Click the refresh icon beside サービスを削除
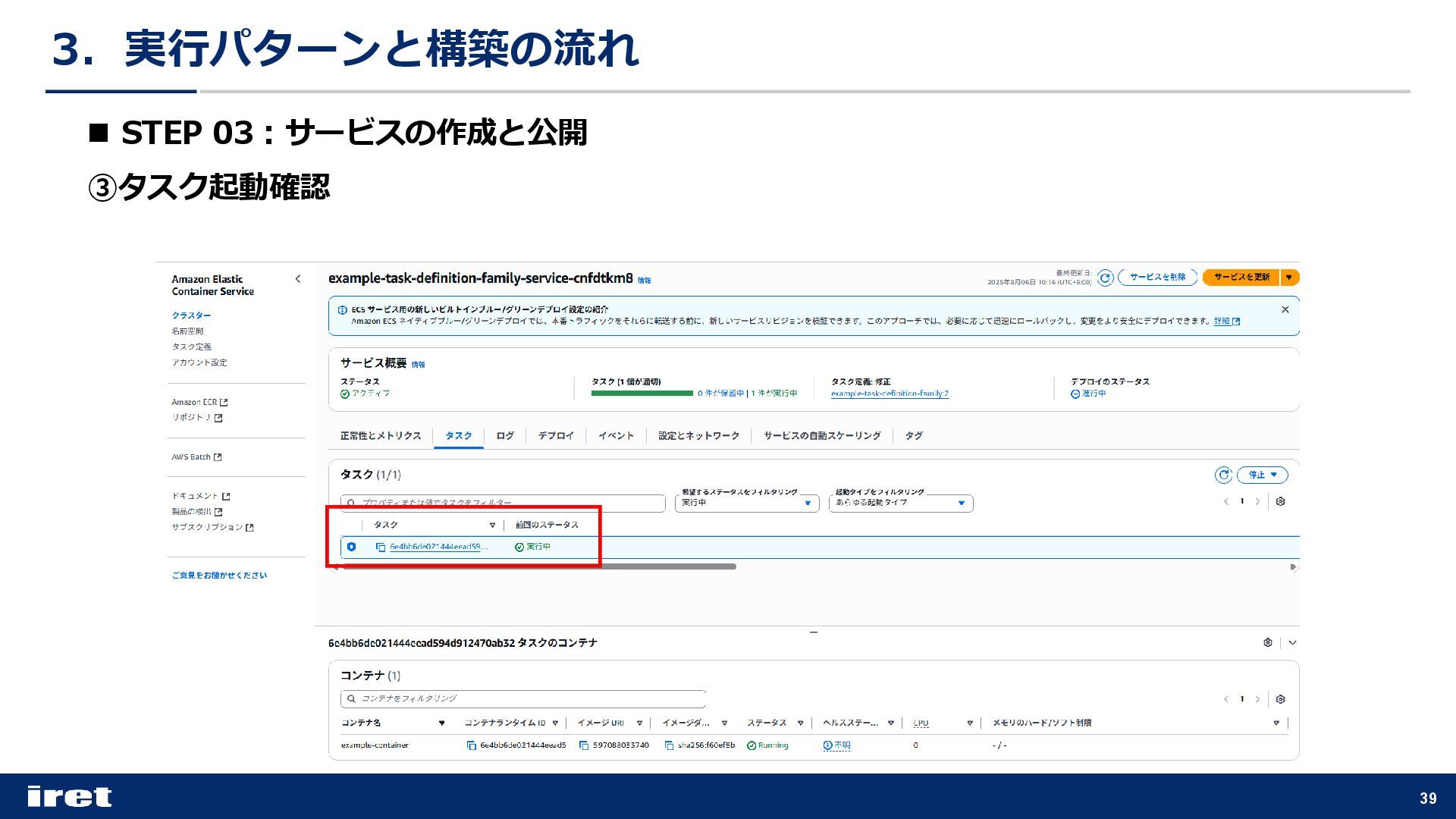This screenshot has height=819, width=1456. click(x=1106, y=278)
